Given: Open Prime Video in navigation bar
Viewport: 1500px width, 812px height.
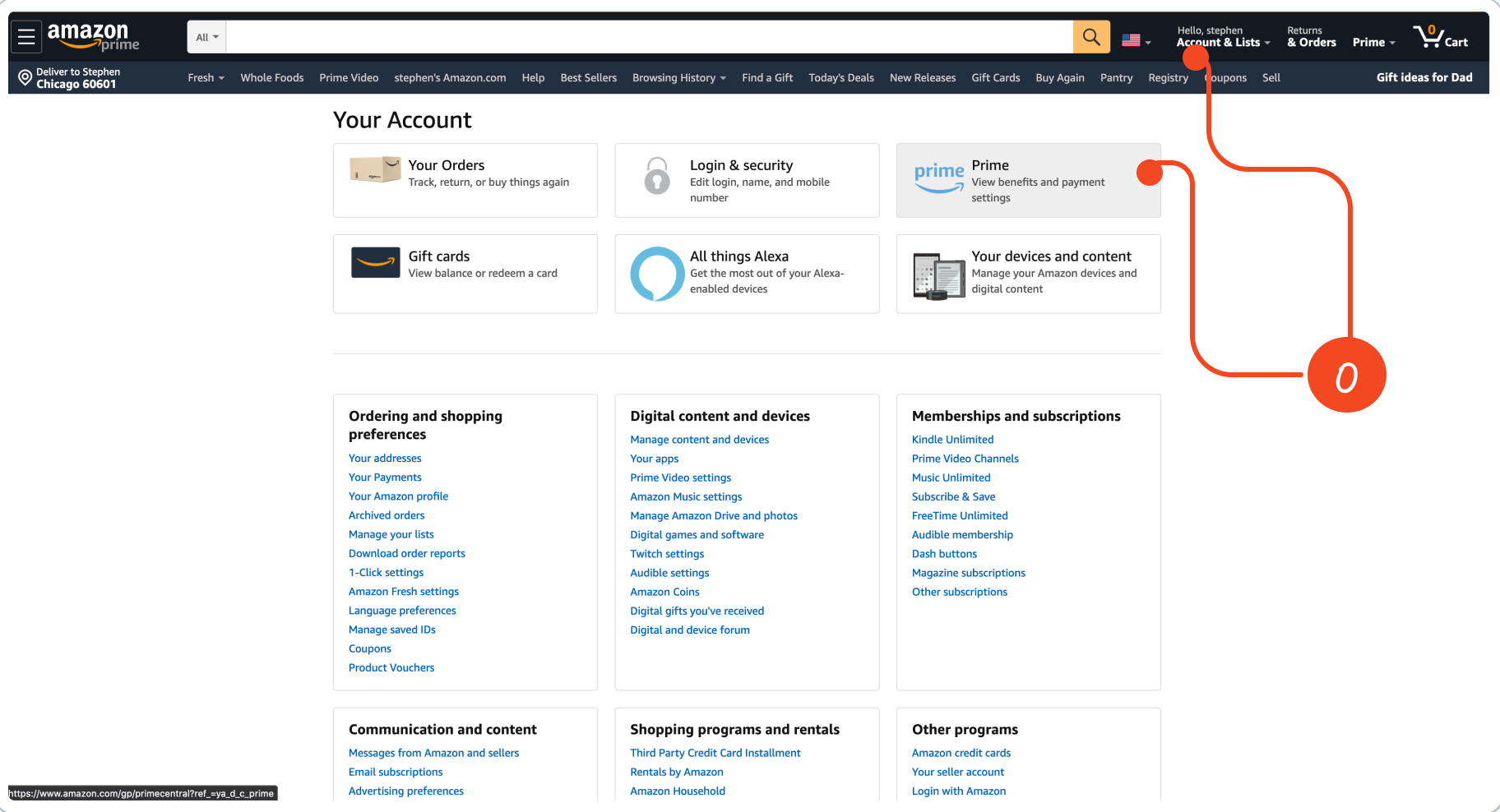Looking at the screenshot, I should [x=349, y=78].
